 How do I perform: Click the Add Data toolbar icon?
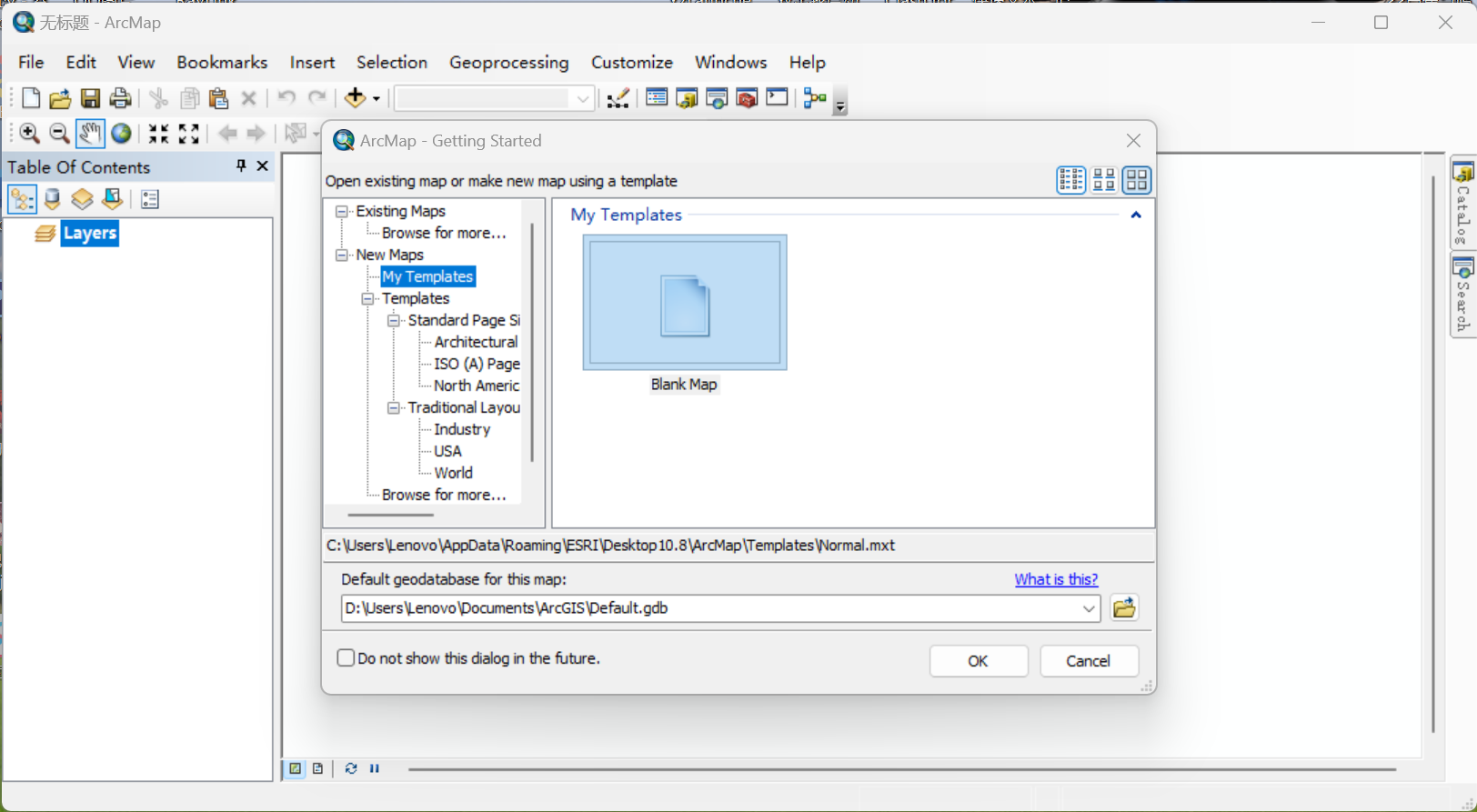[355, 98]
